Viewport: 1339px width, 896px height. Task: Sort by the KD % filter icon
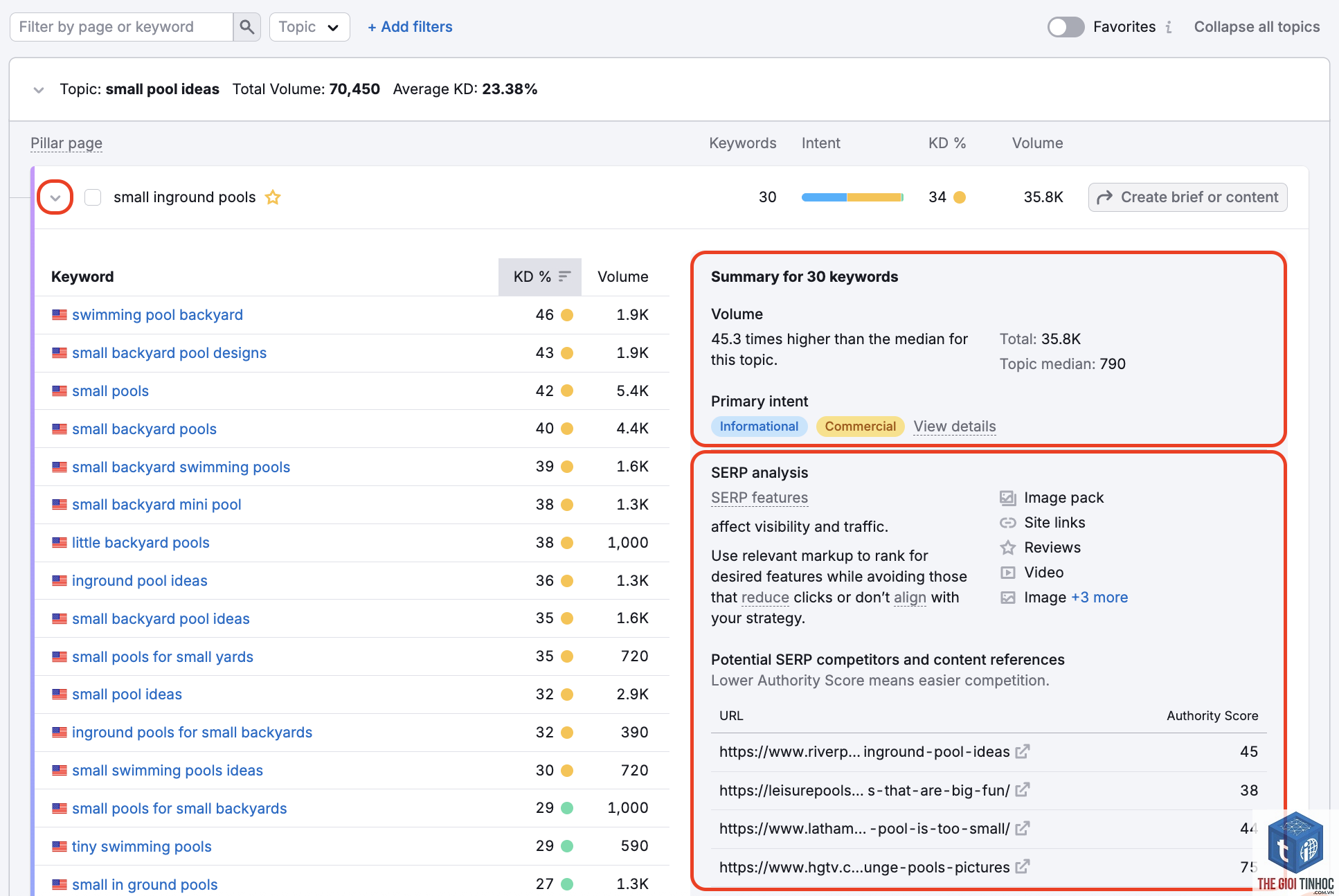pyautogui.click(x=565, y=276)
